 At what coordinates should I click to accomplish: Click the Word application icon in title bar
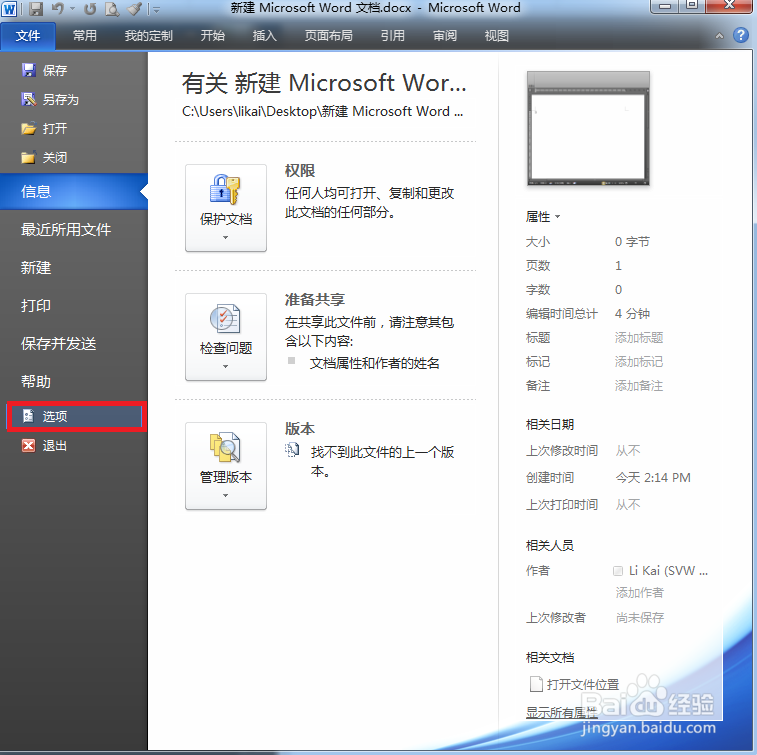tap(9, 9)
